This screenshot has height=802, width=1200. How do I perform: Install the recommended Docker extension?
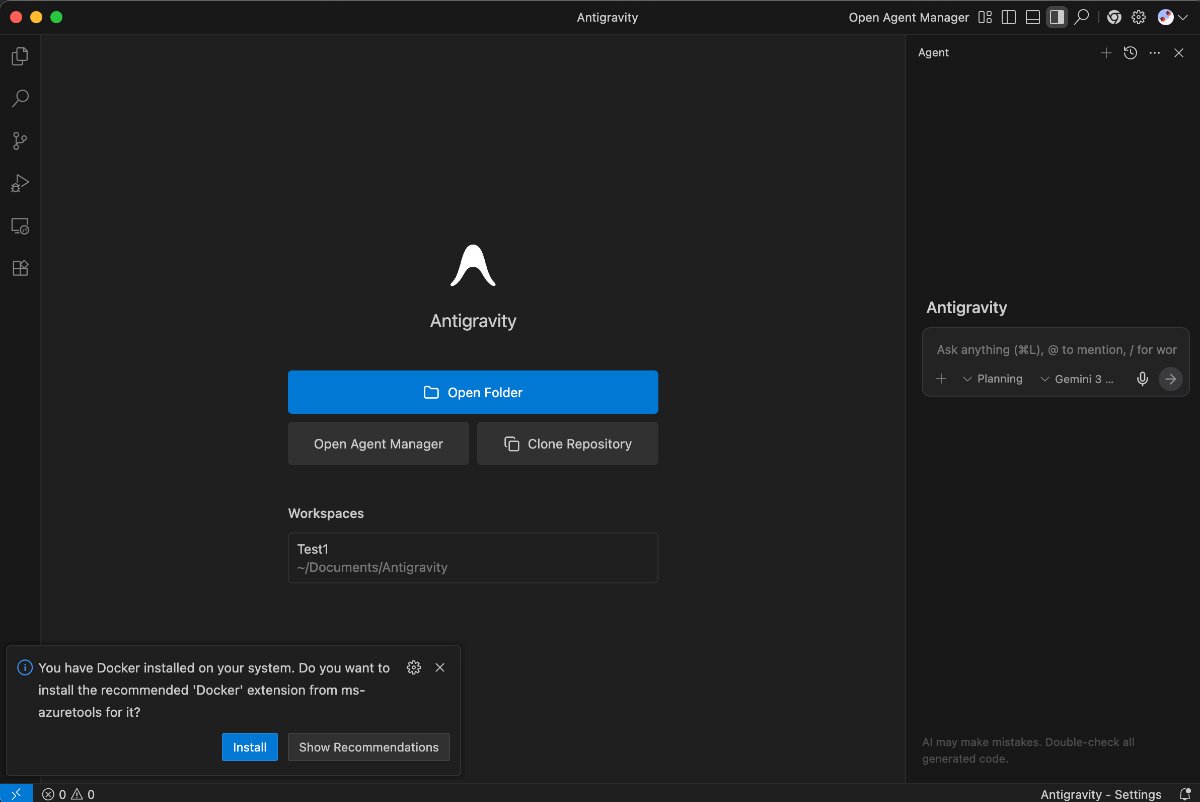pyautogui.click(x=249, y=747)
